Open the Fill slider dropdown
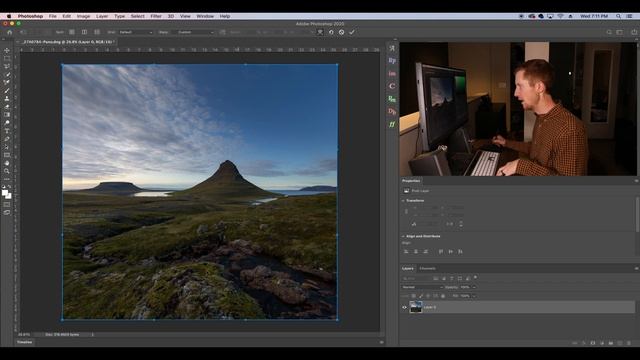This screenshot has height=360, width=640. click(x=474, y=296)
